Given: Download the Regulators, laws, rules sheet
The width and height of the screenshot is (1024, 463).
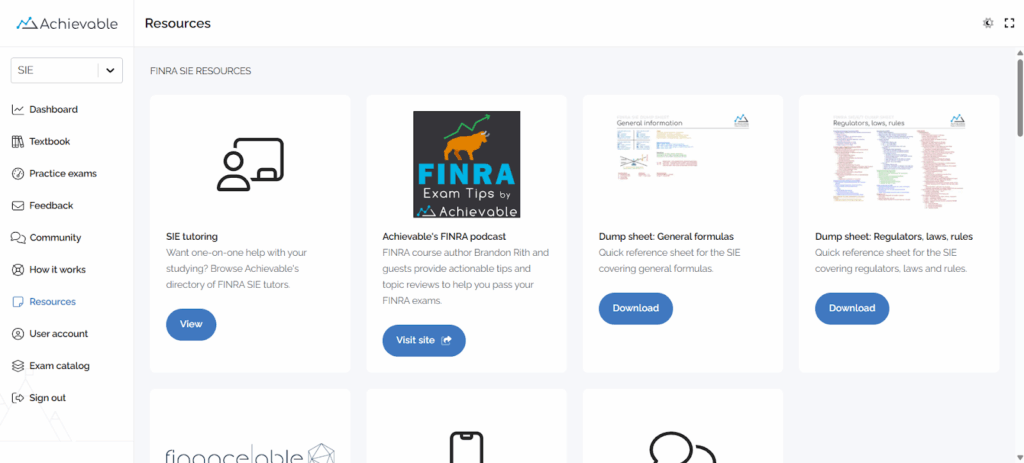Looking at the screenshot, I should pyautogui.click(x=852, y=308).
